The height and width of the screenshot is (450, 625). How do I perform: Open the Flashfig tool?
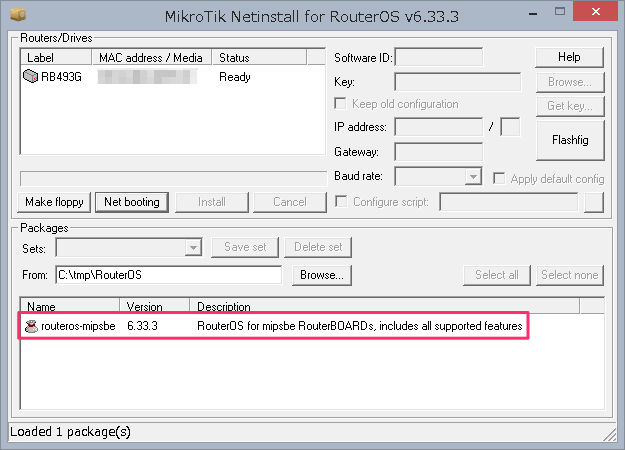point(570,140)
